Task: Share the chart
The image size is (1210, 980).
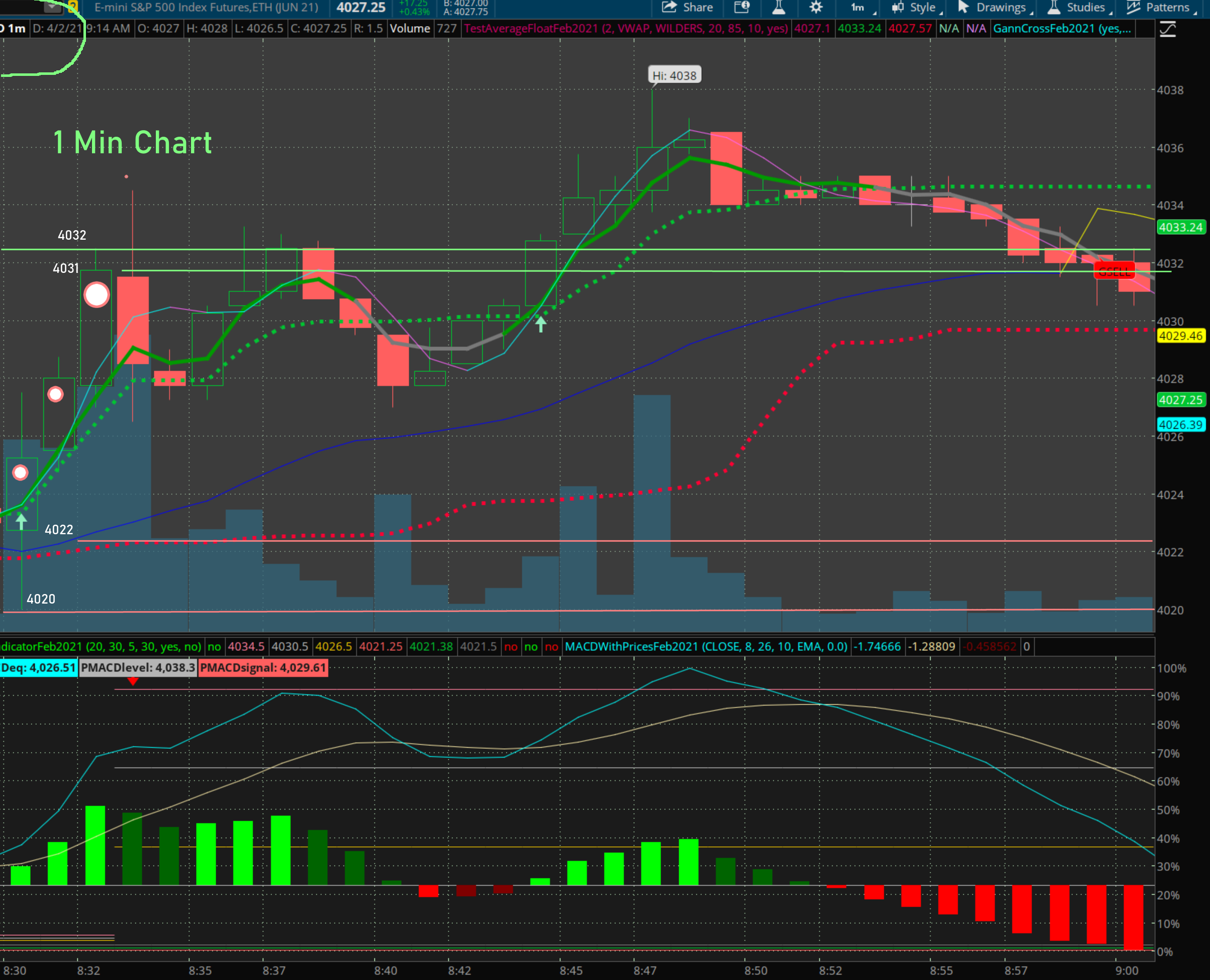Action: (x=687, y=8)
